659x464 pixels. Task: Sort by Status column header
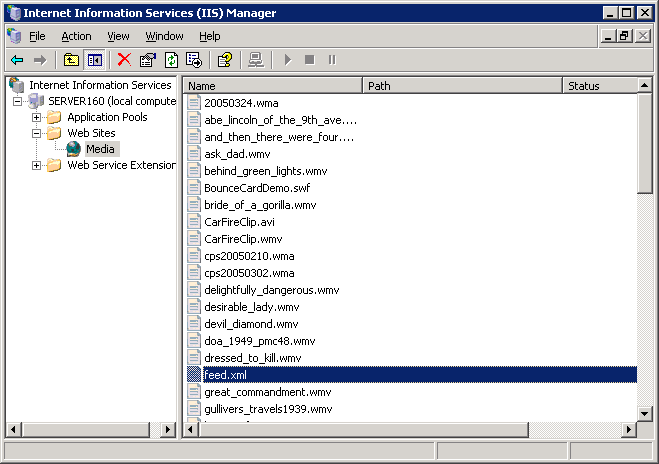tap(600, 86)
